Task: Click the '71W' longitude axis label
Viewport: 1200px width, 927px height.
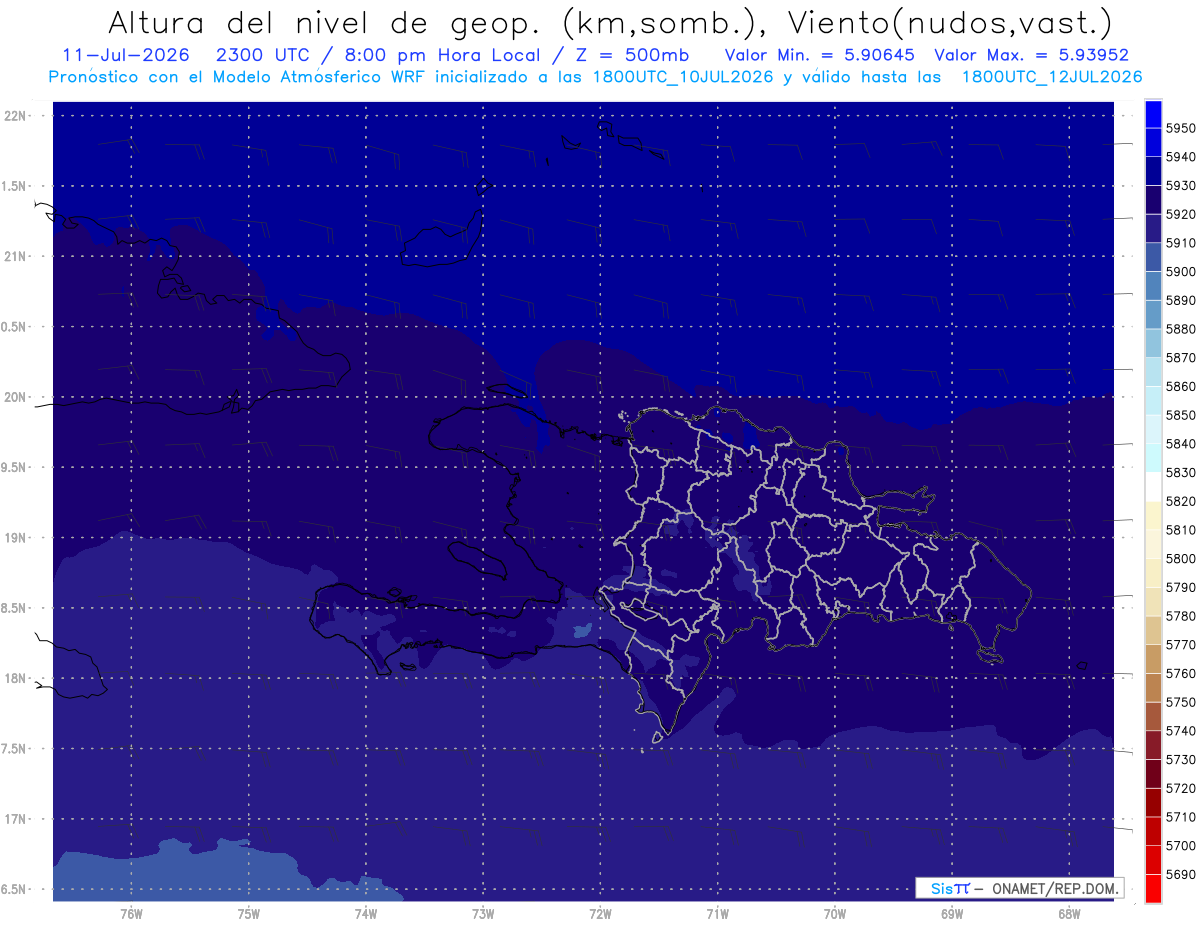Action: pyautogui.click(x=717, y=914)
